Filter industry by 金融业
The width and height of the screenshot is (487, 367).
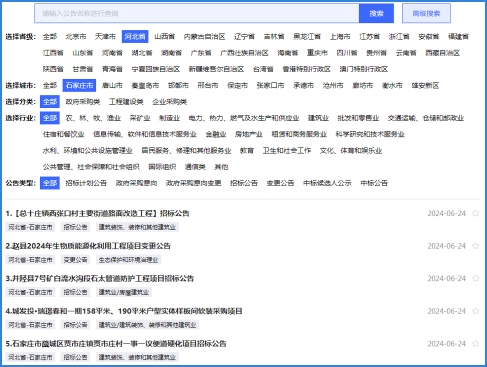[216, 134]
